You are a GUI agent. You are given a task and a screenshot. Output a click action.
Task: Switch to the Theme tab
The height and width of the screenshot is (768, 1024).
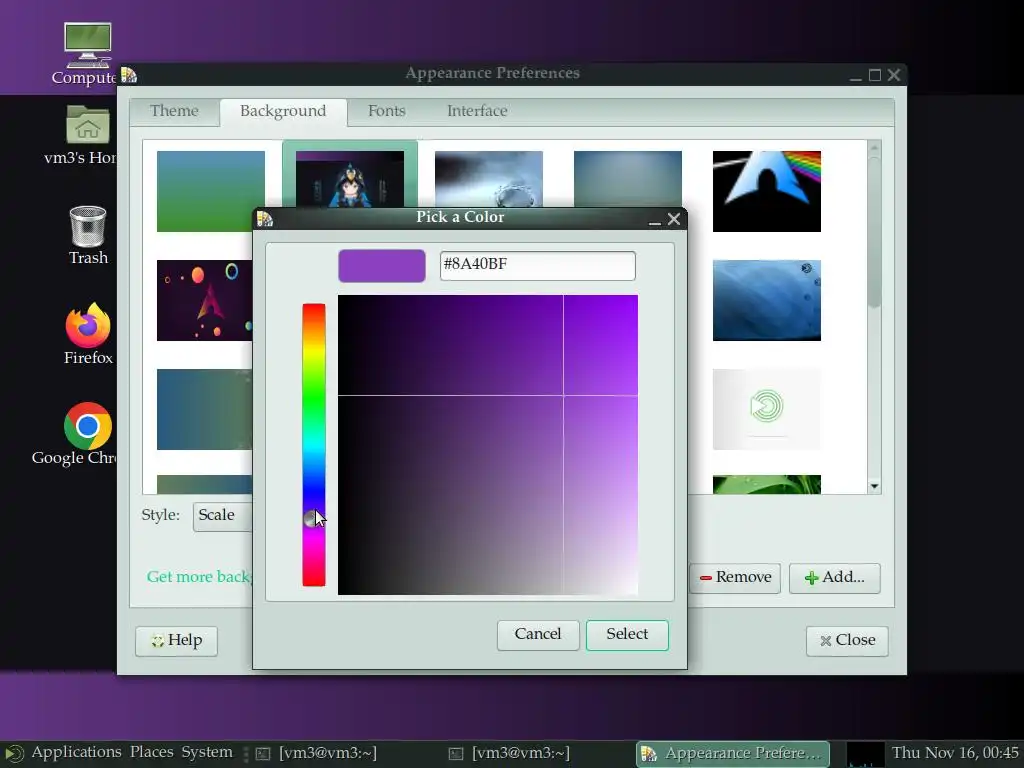click(x=174, y=111)
